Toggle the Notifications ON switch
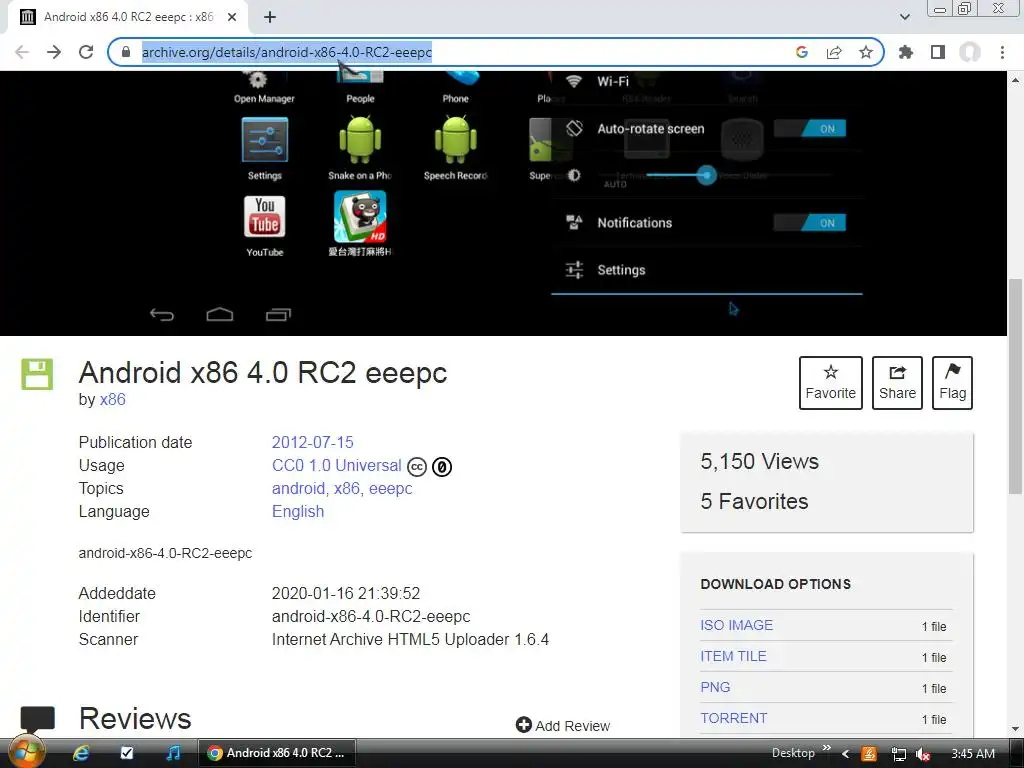The height and width of the screenshot is (768, 1024). click(810, 223)
